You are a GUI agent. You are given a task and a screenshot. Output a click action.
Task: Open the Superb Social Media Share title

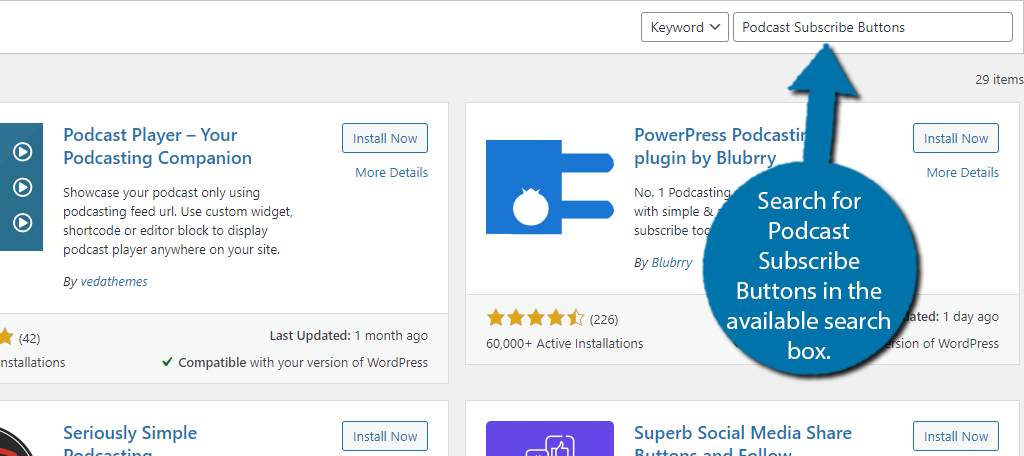(x=743, y=441)
